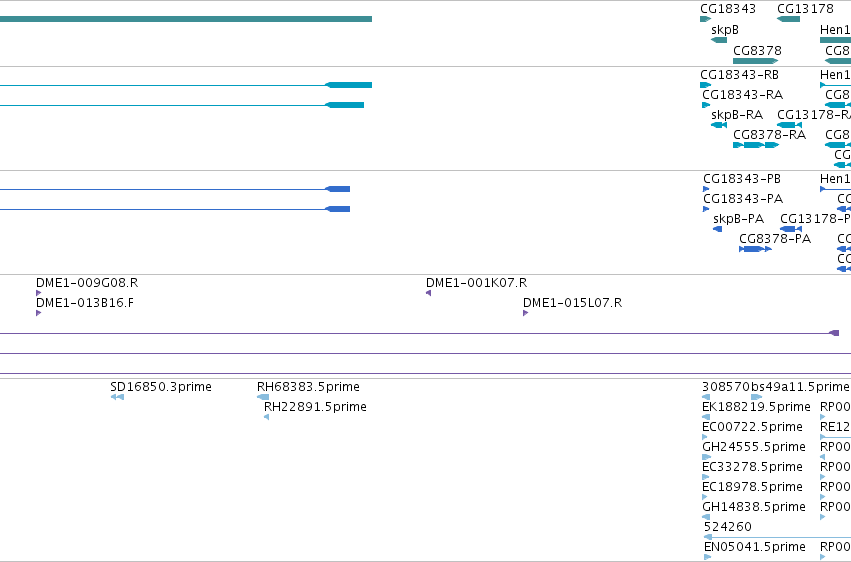Click the SD16850.3prime EST label
The width and height of the screenshot is (851, 562).
(161, 387)
